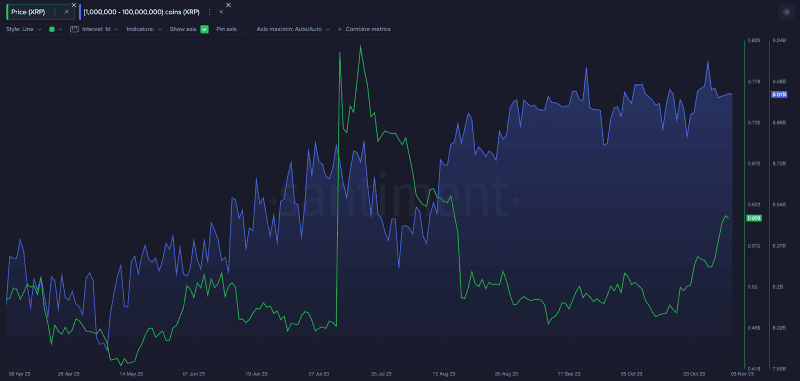
Task: Expand the Style: Line dropdown
Action: (x=24, y=29)
